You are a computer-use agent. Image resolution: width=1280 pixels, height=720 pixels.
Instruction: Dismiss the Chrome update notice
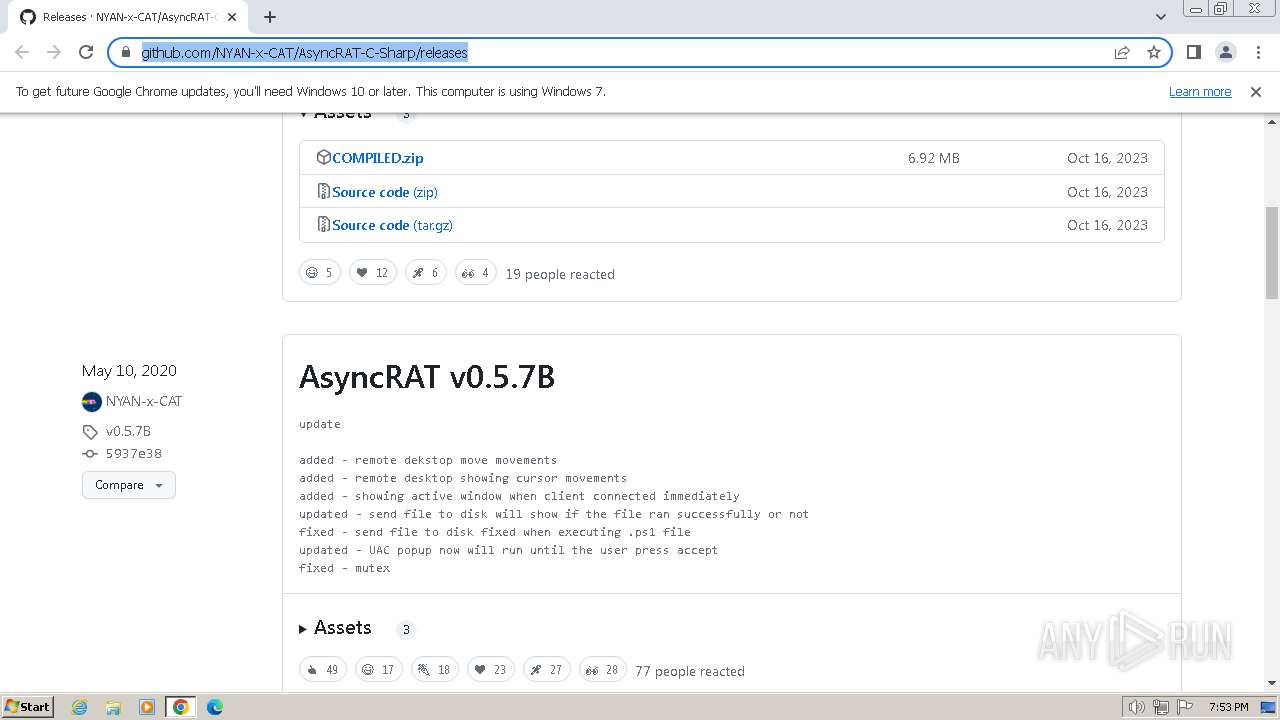tap(1256, 91)
